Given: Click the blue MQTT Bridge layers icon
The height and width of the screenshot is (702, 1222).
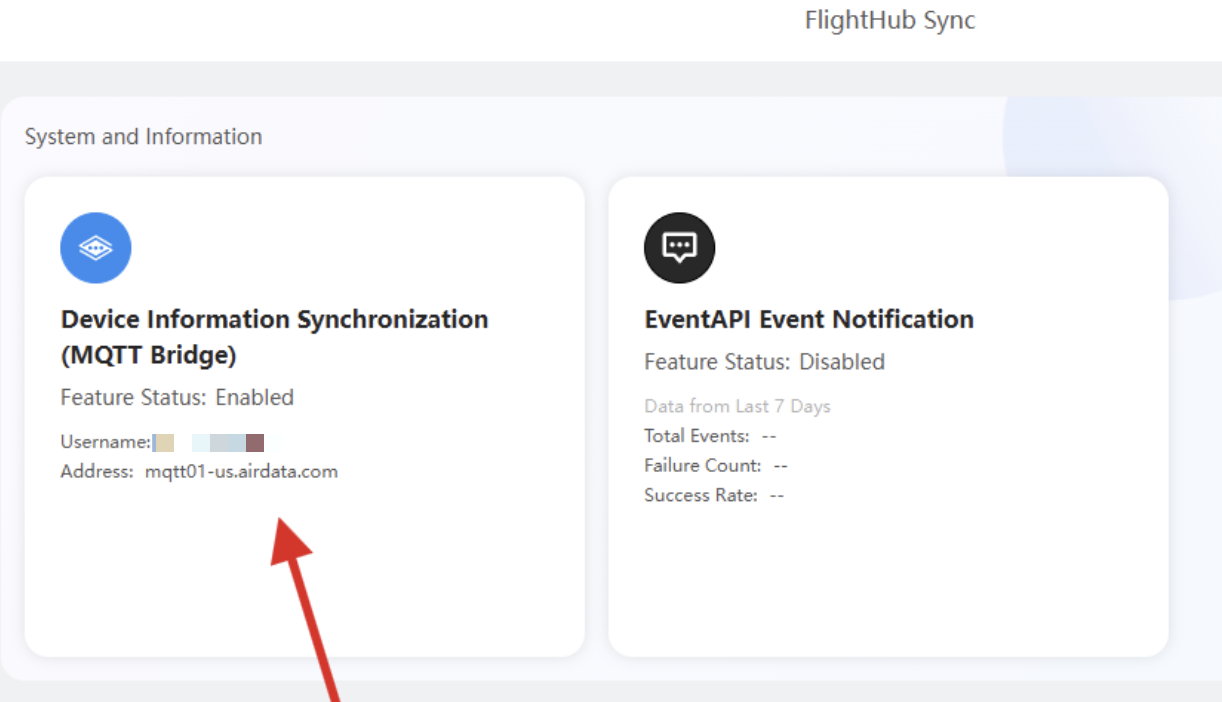Looking at the screenshot, I should pyautogui.click(x=96, y=248).
